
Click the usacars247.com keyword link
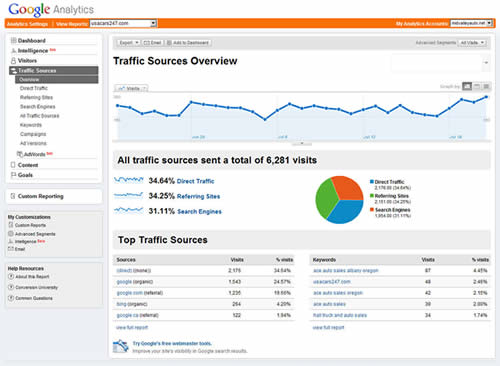tap(332, 282)
